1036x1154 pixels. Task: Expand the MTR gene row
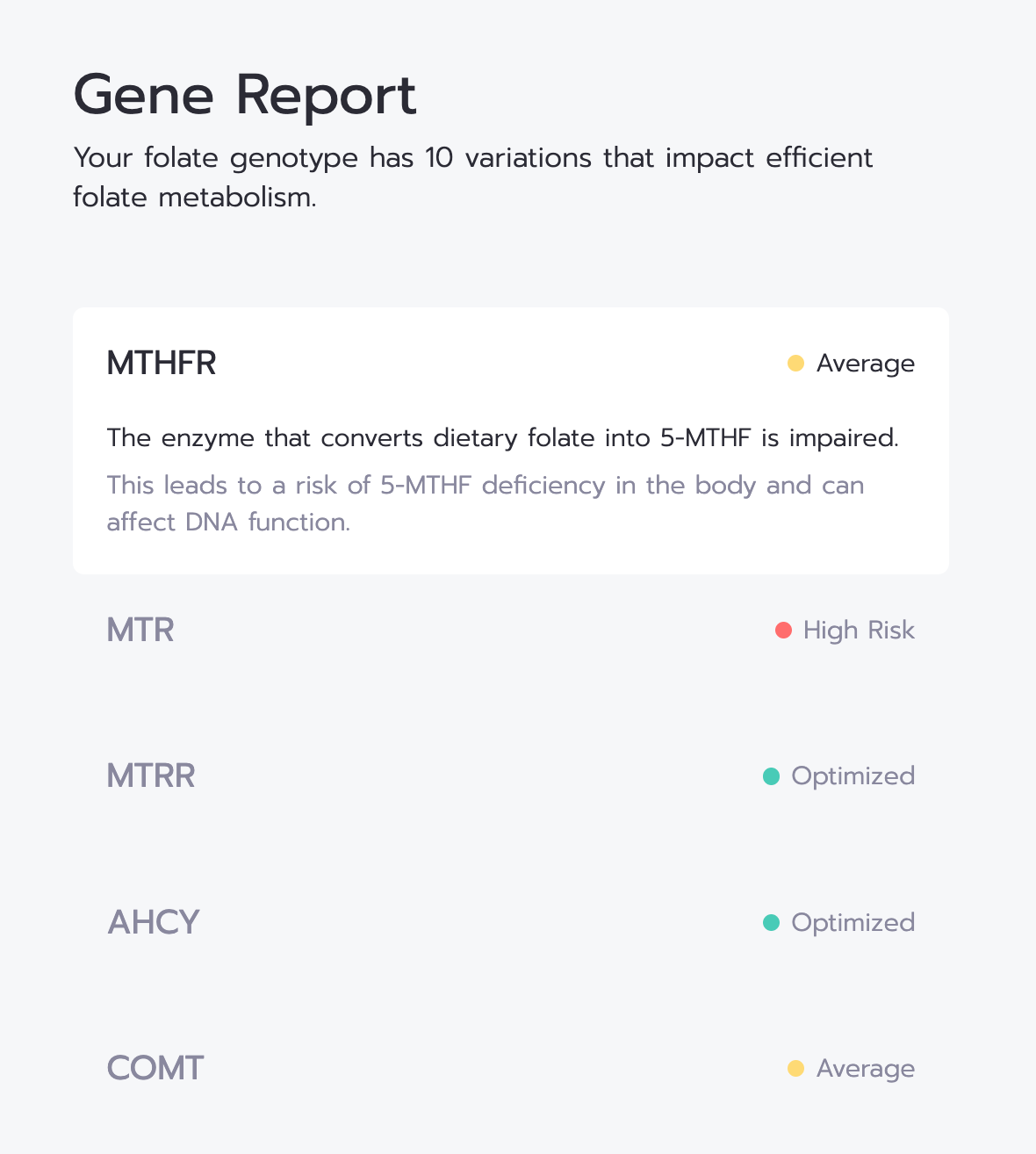point(140,631)
